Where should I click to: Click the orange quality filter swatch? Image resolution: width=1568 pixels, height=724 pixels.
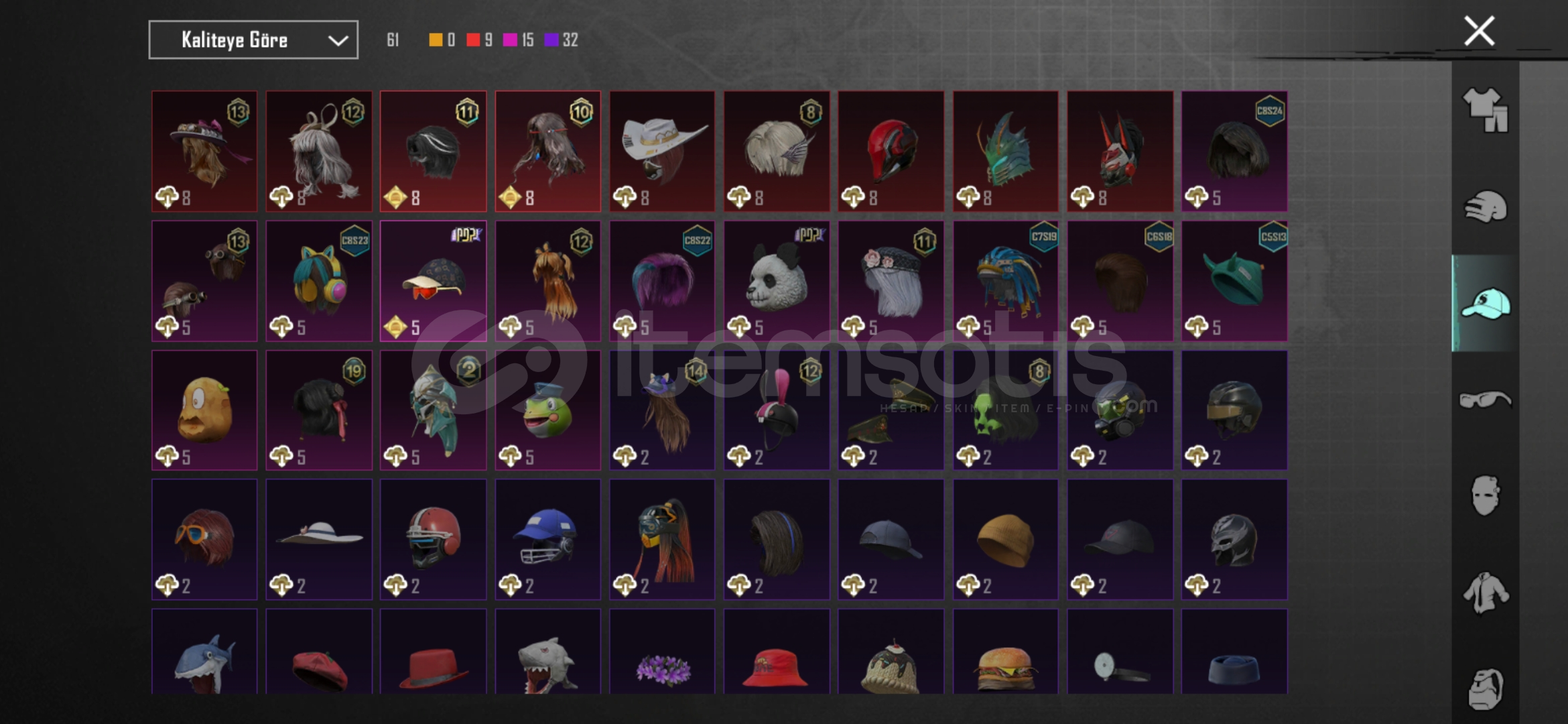point(436,40)
